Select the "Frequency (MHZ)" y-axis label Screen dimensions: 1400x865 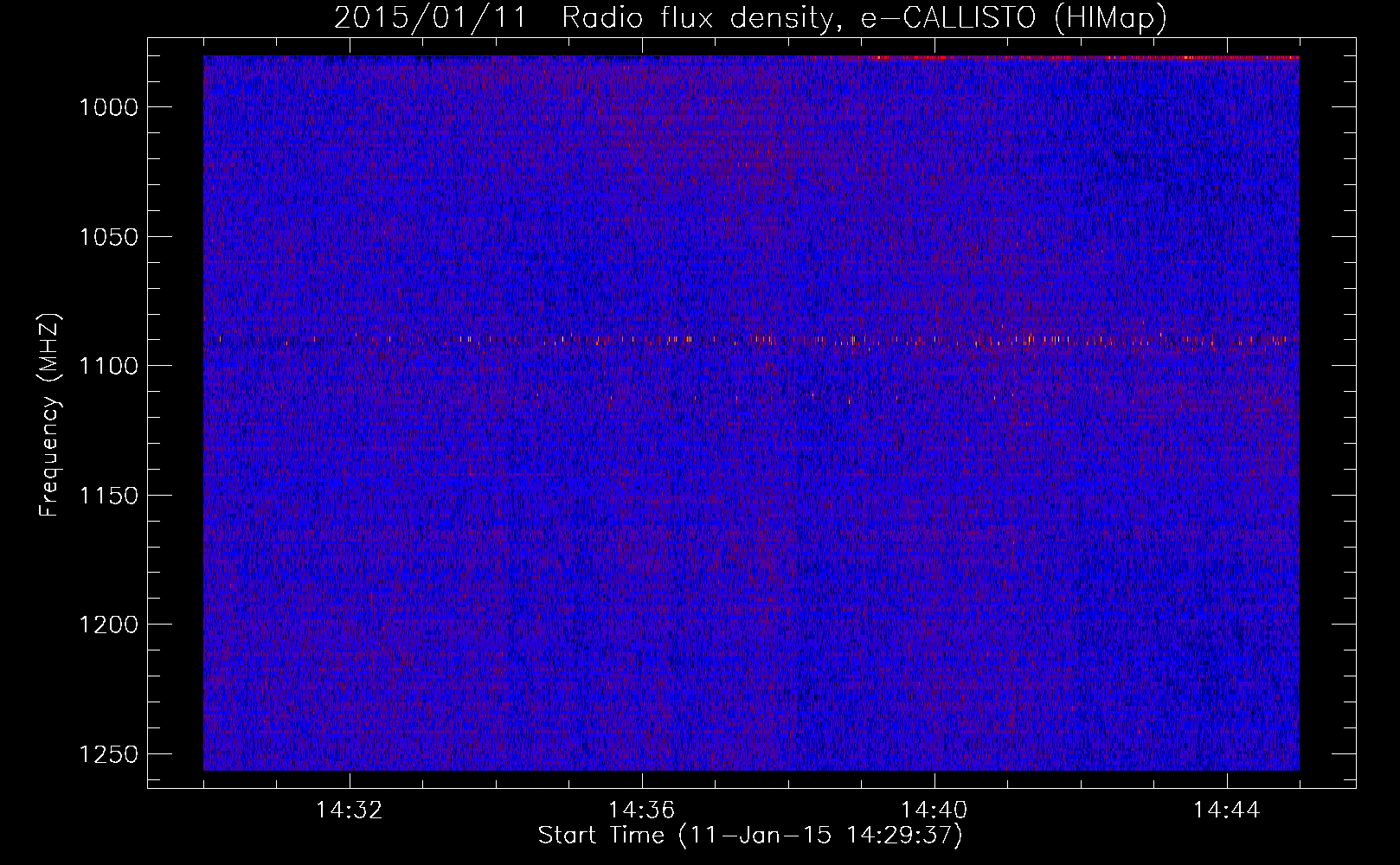click(x=50, y=415)
